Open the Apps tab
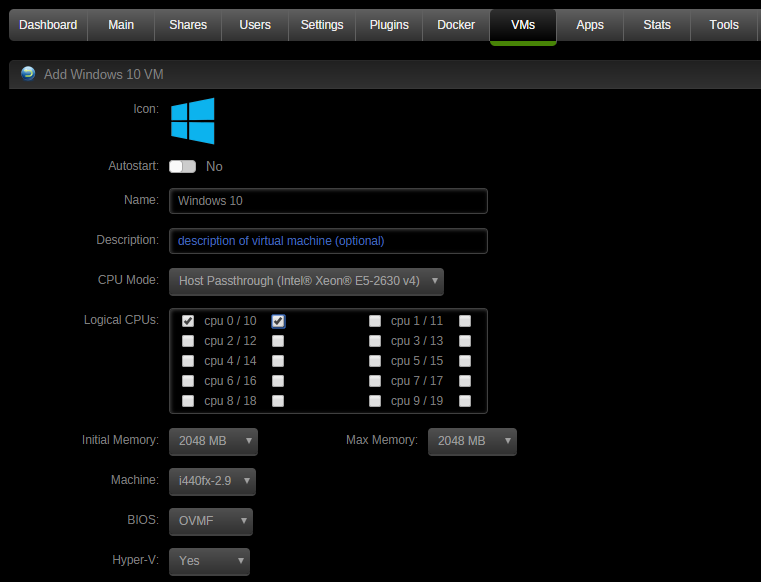 pyautogui.click(x=590, y=25)
